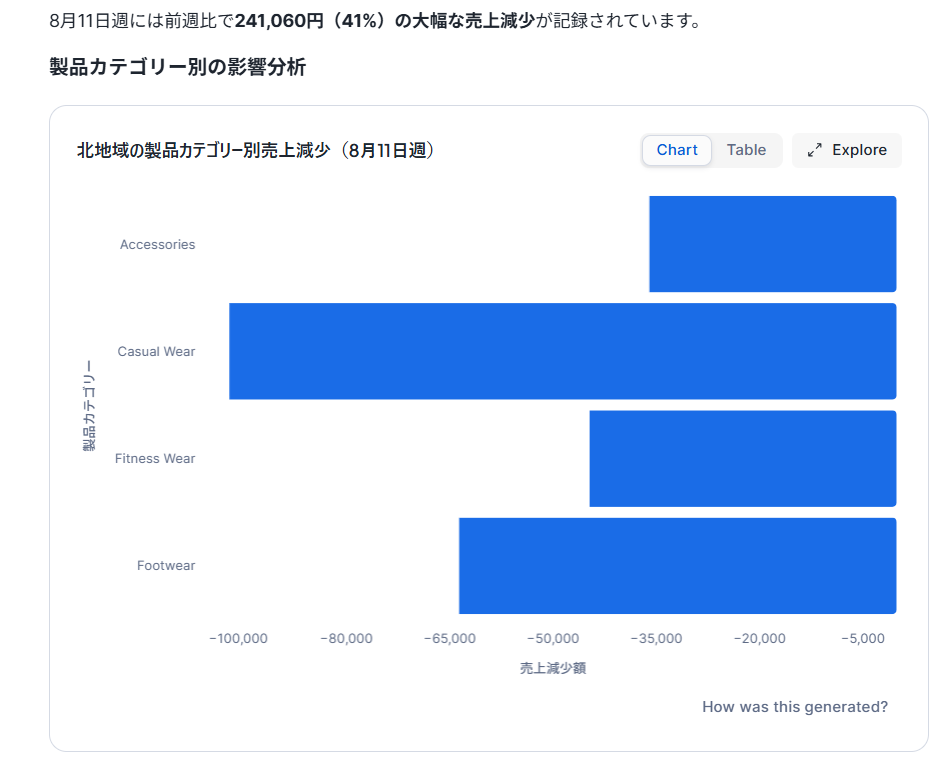
Task: Click the -35,000 axis tick label
Action: [656, 639]
